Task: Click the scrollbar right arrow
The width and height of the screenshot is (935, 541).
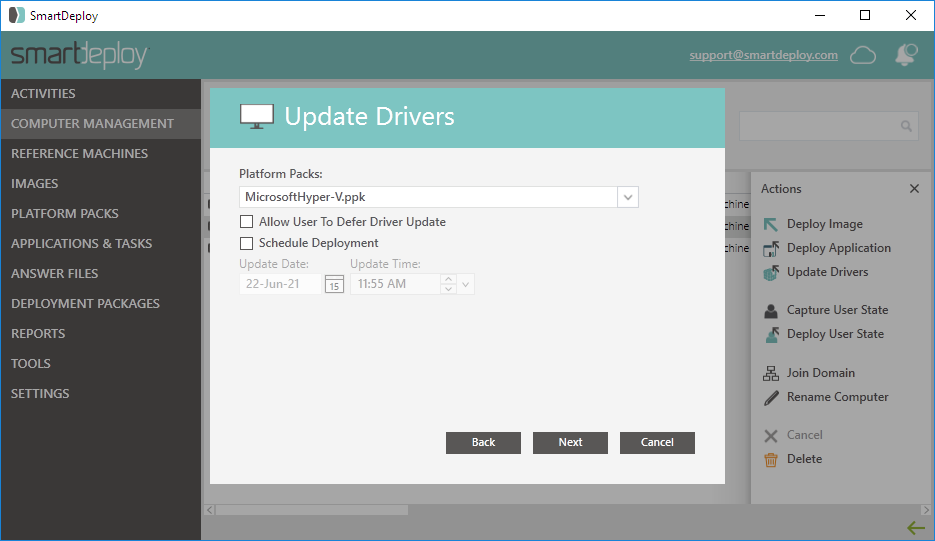Action: [925, 510]
